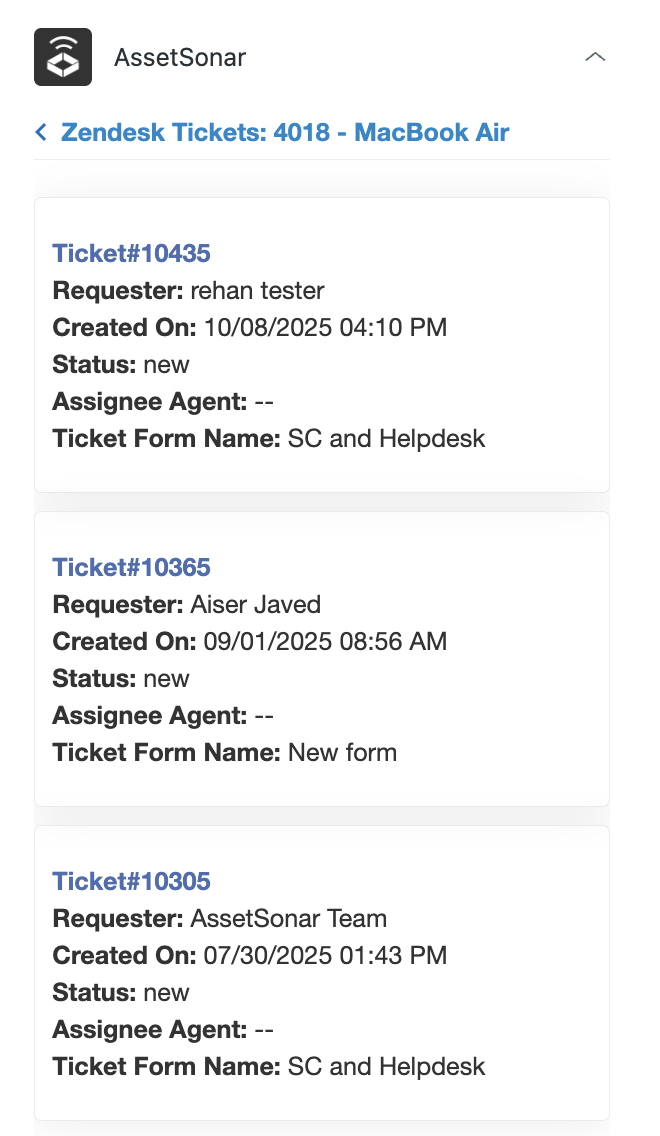This screenshot has height=1136, width=660.
Task: Click the back arrow beside Zendesk Tickets
Action: (41, 132)
